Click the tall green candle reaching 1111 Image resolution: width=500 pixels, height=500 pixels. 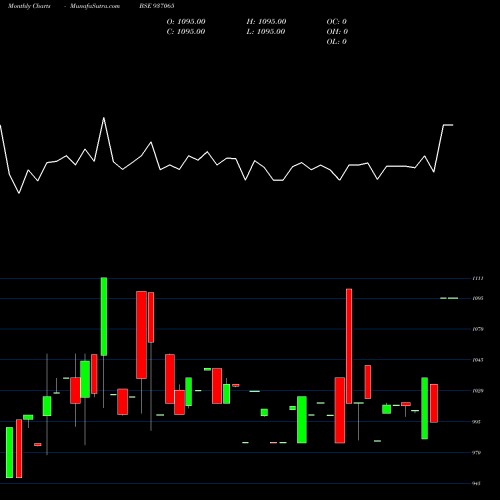(x=104, y=317)
